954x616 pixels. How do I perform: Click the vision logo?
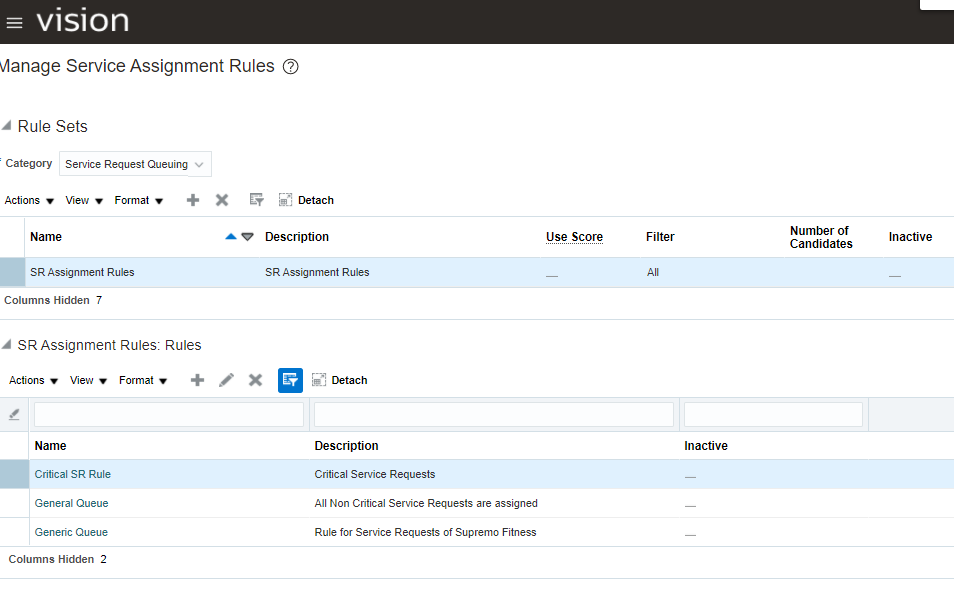click(x=83, y=21)
